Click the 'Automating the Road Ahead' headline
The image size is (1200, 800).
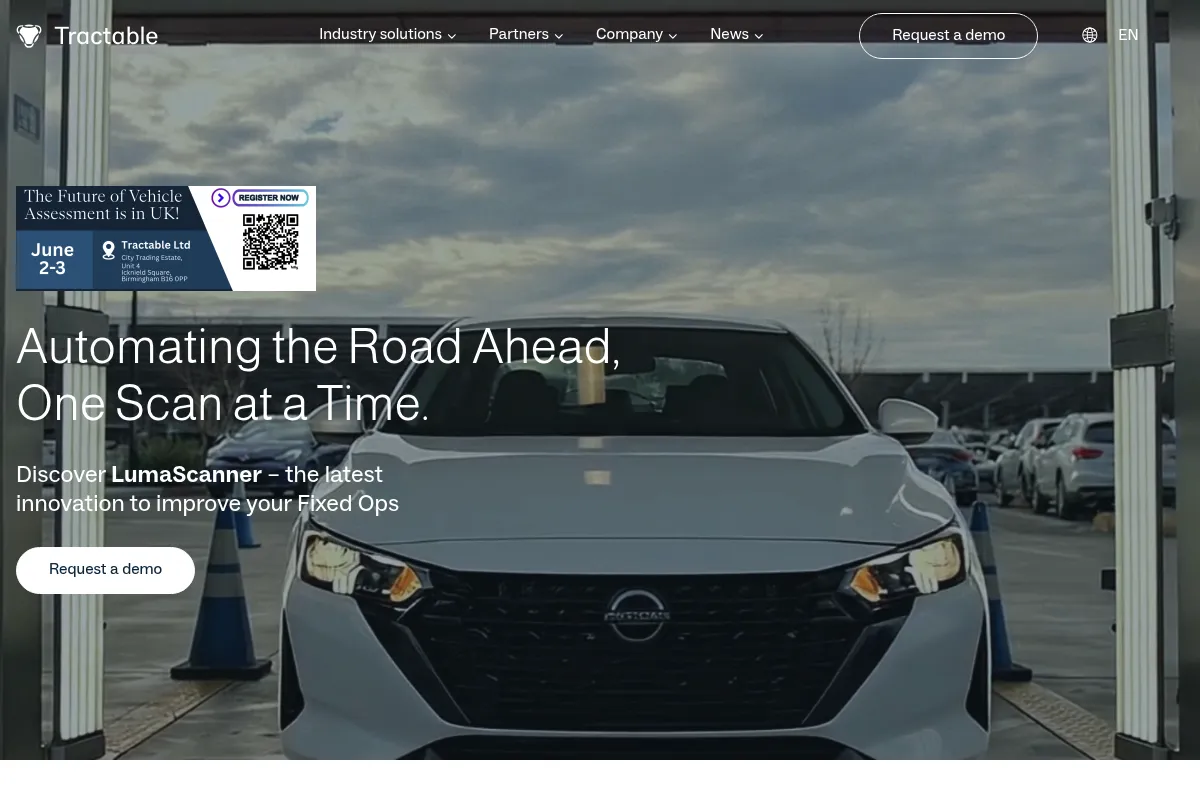coord(318,347)
